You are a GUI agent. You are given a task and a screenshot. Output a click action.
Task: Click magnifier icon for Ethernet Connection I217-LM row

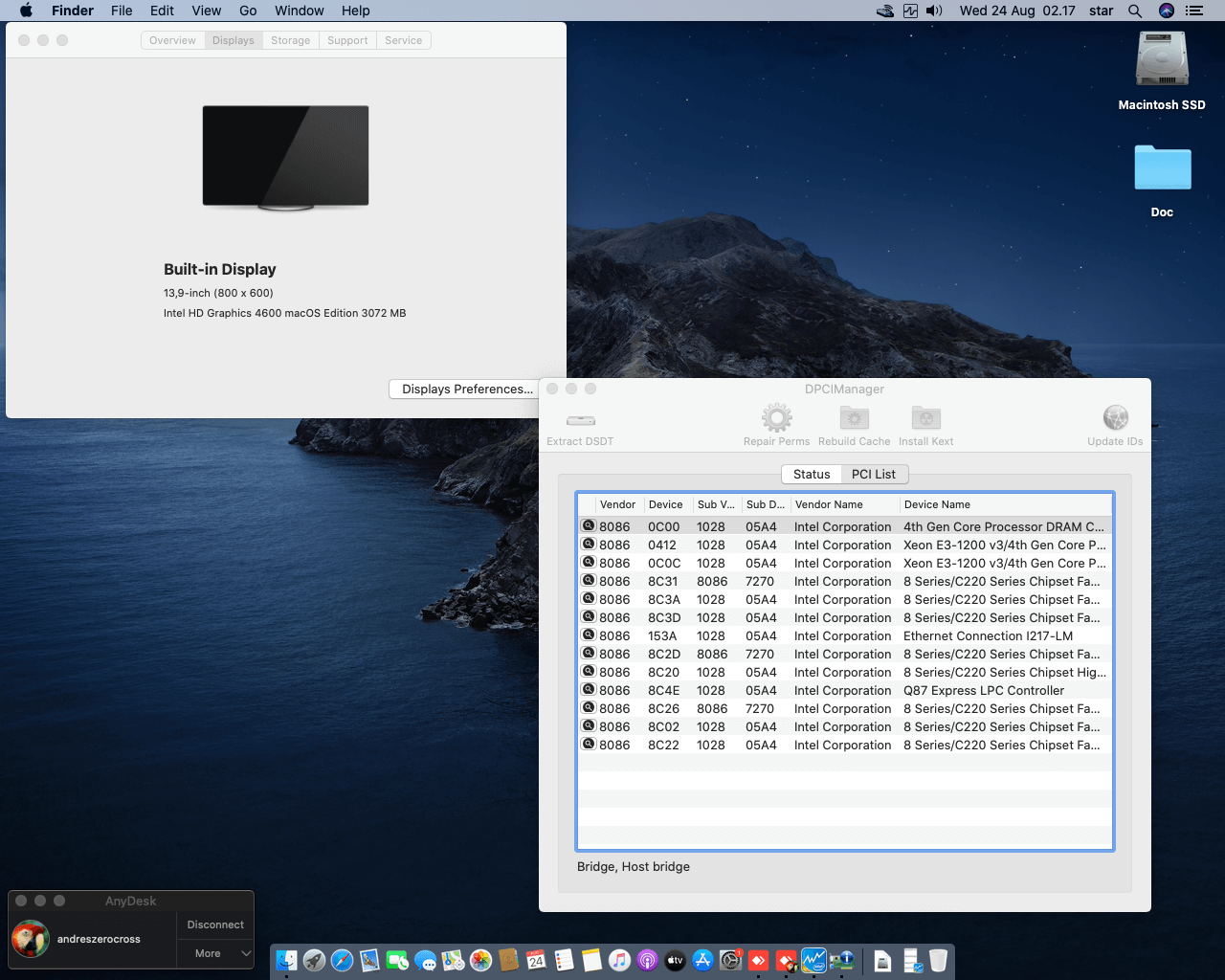tap(589, 635)
